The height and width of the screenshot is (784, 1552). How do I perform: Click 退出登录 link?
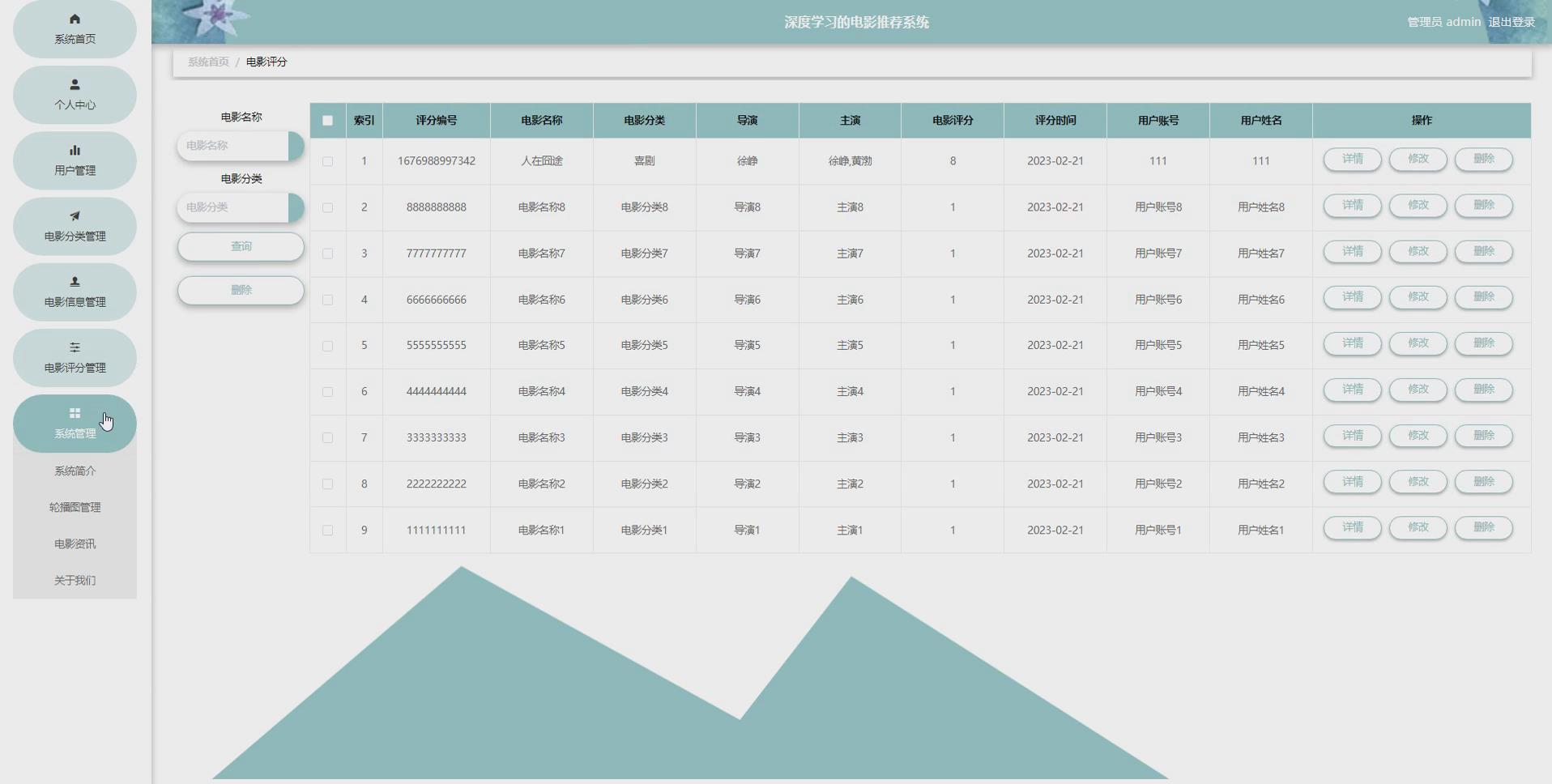click(1511, 22)
